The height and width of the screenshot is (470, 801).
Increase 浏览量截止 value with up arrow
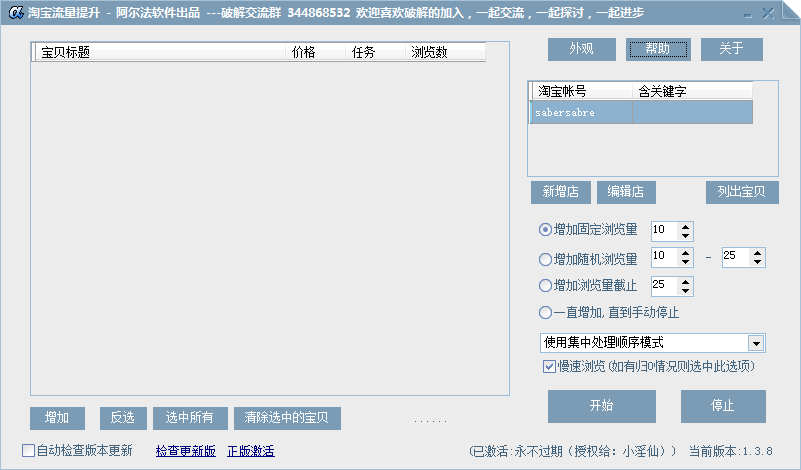click(x=685, y=281)
